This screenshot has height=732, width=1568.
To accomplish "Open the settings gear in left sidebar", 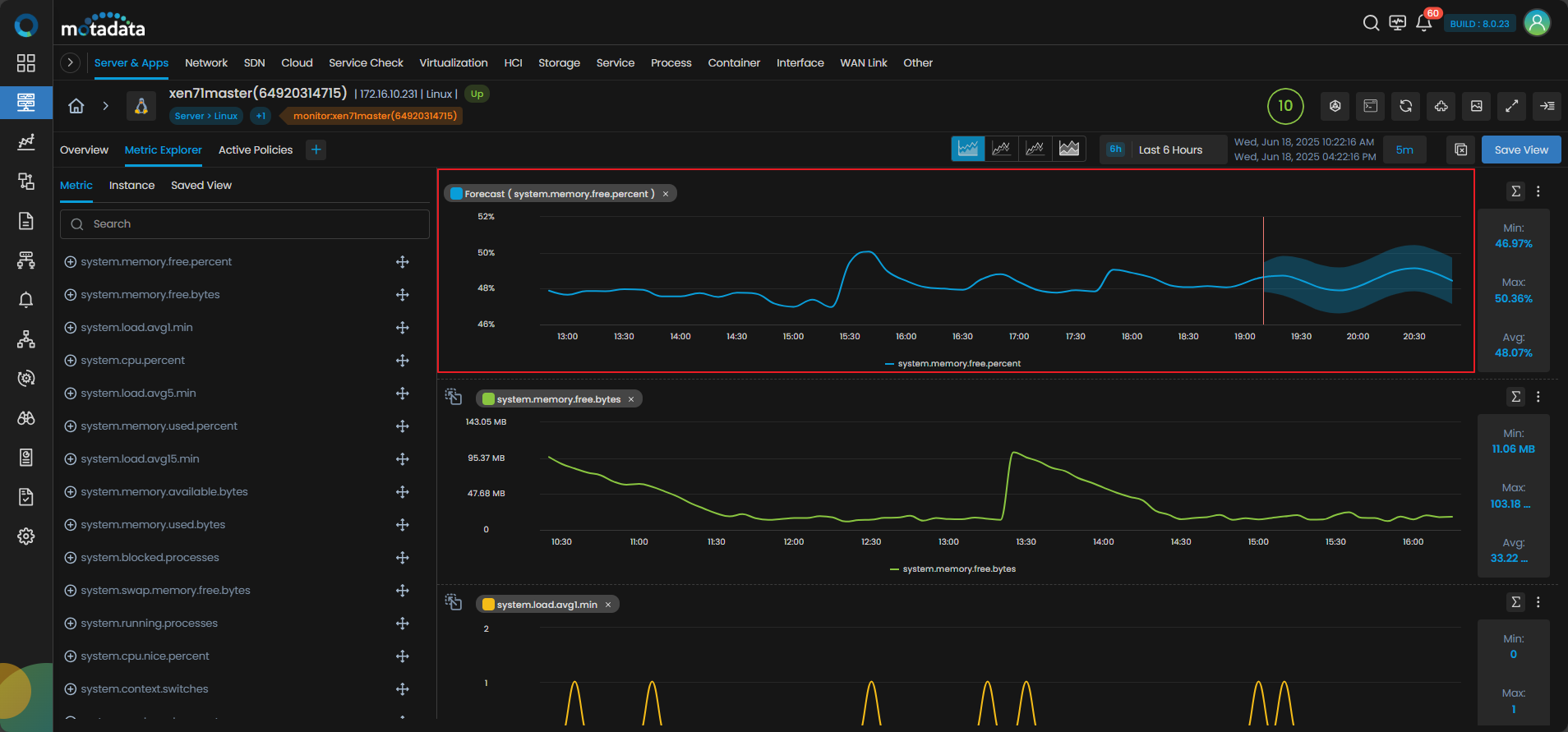I will coord(26,536).
